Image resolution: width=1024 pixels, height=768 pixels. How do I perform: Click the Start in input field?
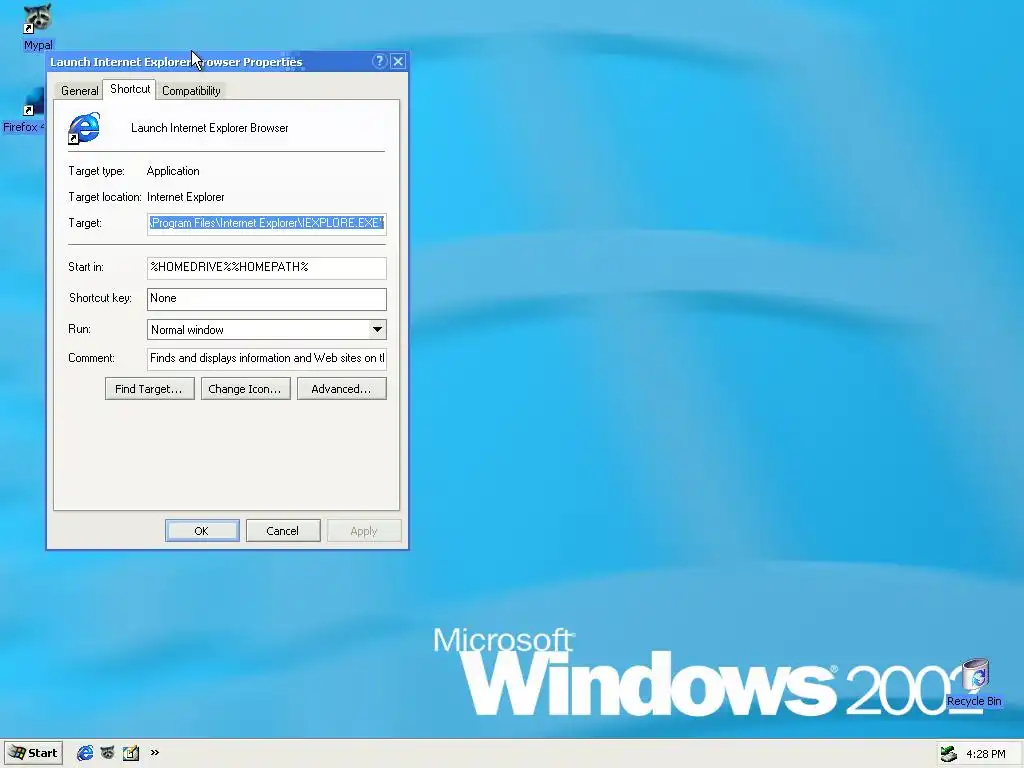click(x=266, y=267)
